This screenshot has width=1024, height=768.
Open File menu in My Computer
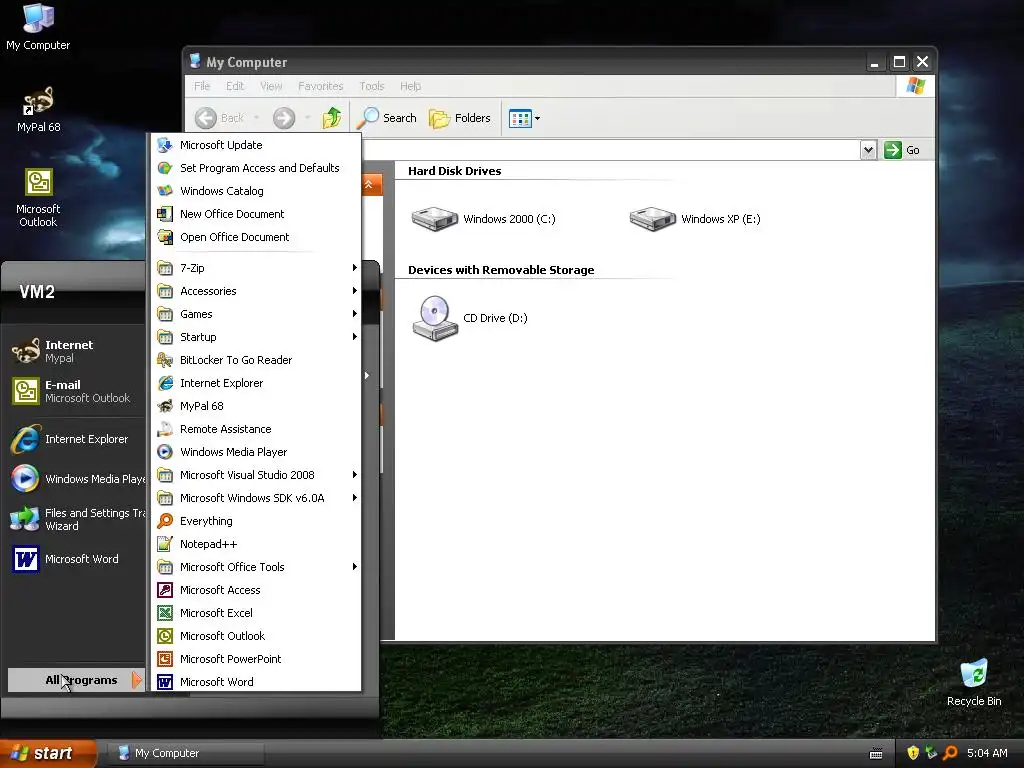(x=202, y=86)
